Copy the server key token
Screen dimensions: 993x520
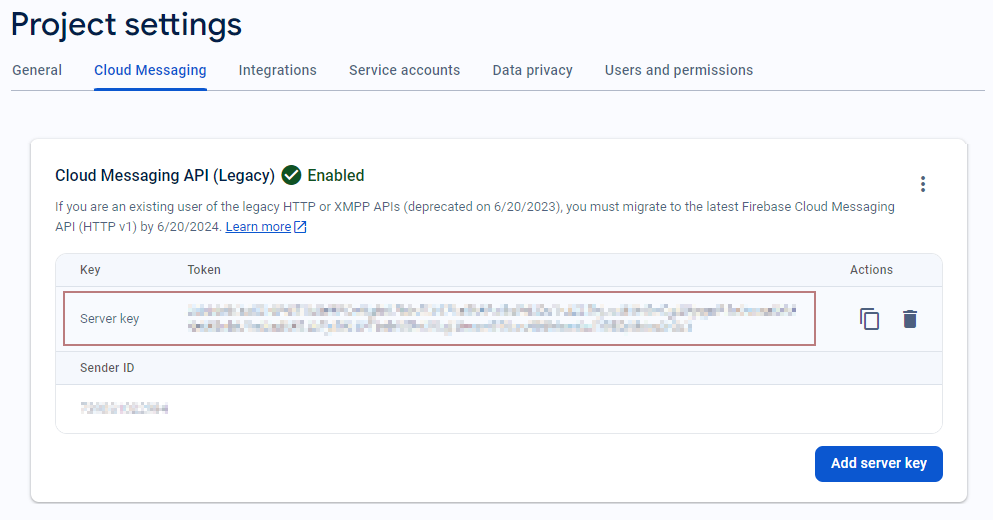coord(869,319)
